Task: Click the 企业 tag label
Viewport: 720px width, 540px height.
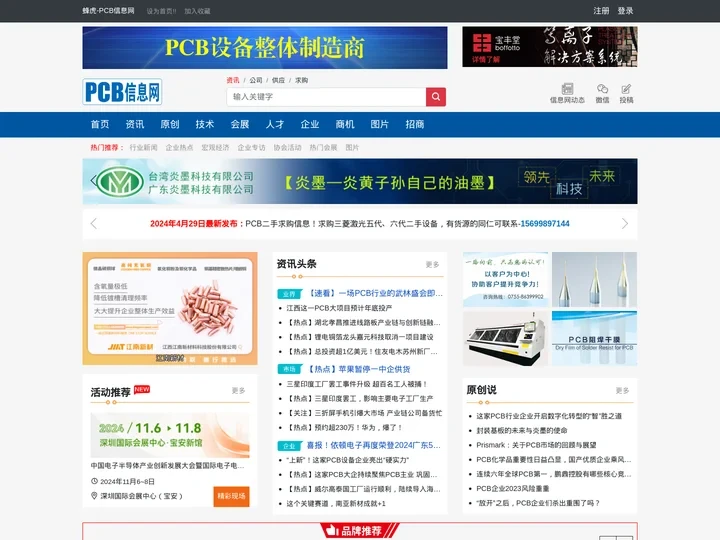Action: coord(289,446)
